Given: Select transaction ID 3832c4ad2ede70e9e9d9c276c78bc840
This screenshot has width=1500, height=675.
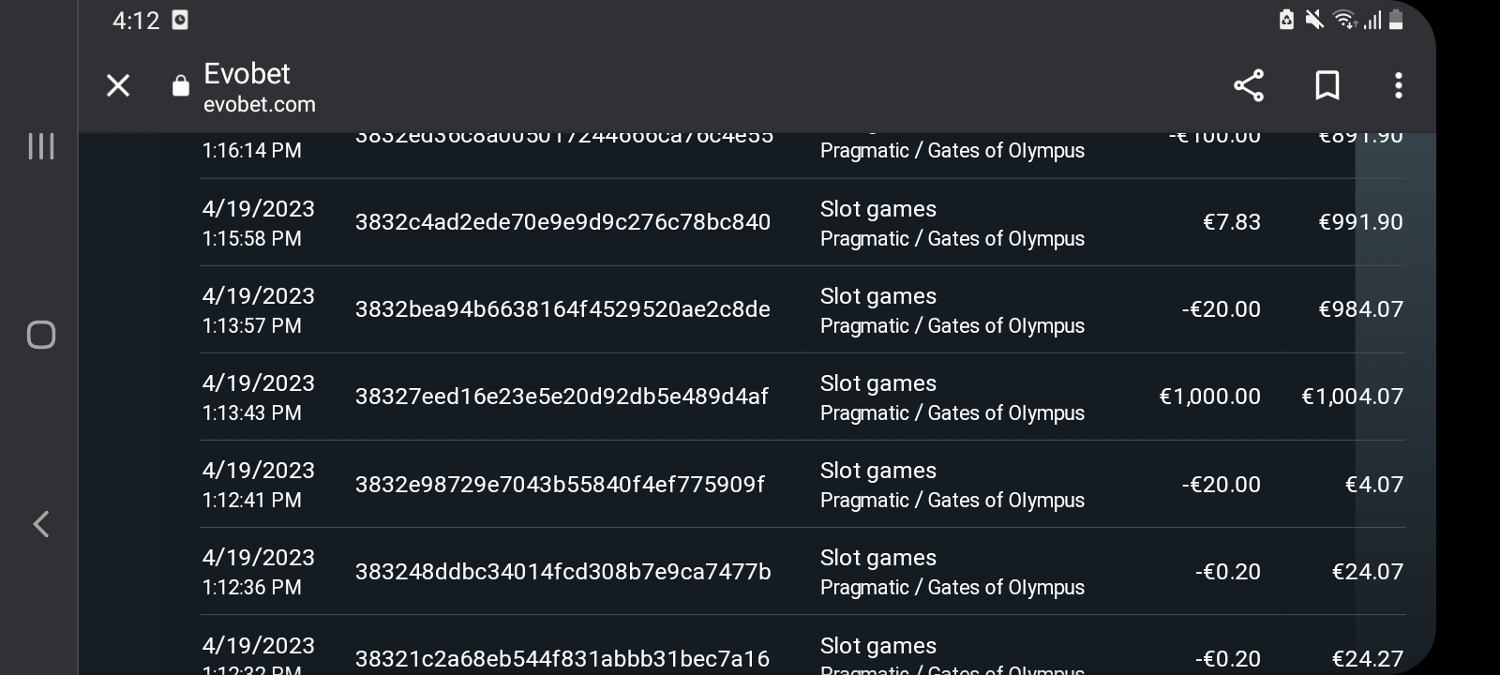Looking at the screenshot, I should click(562, 222).
